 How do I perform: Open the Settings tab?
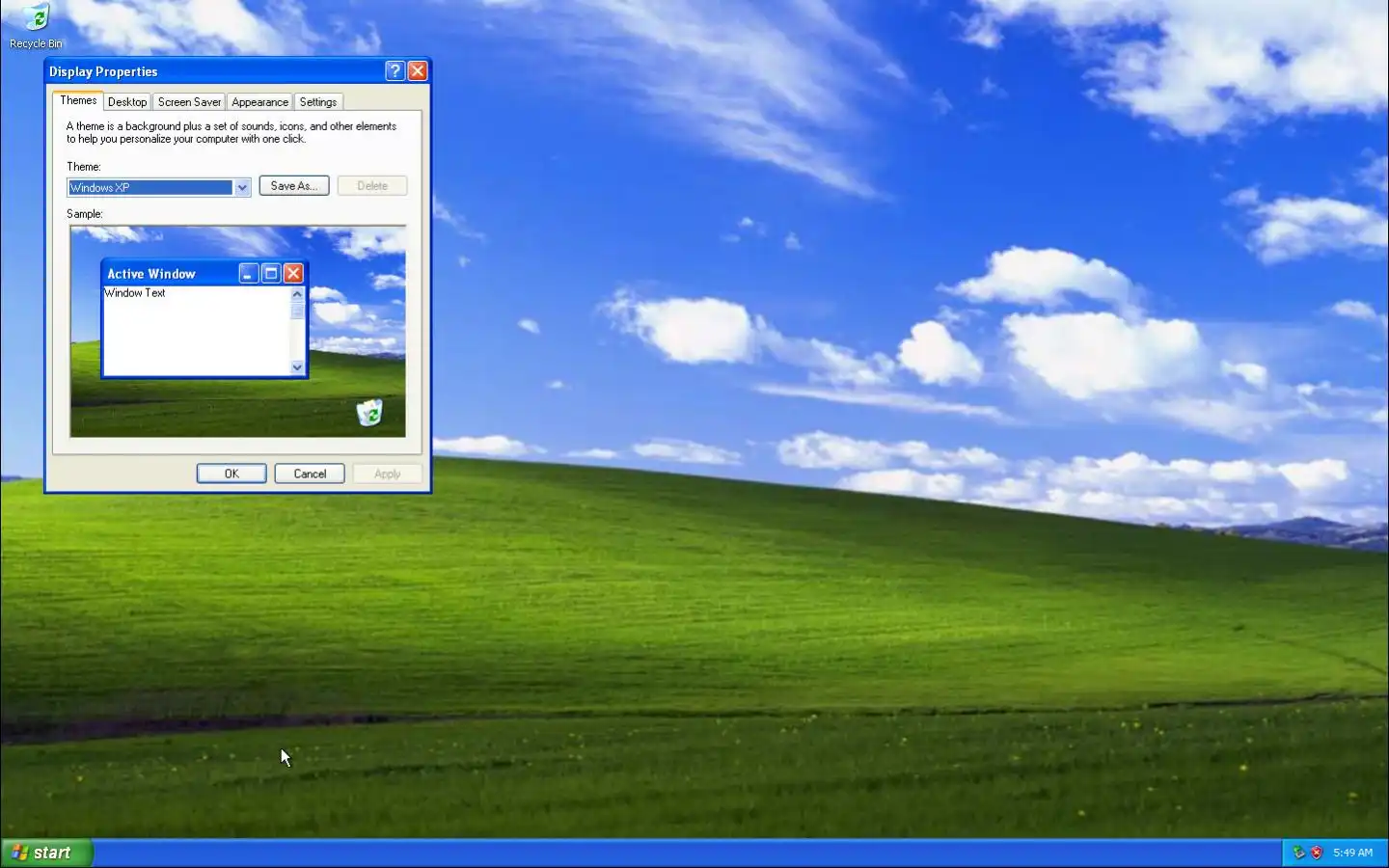pyautogui.click(x=317, y=102)
